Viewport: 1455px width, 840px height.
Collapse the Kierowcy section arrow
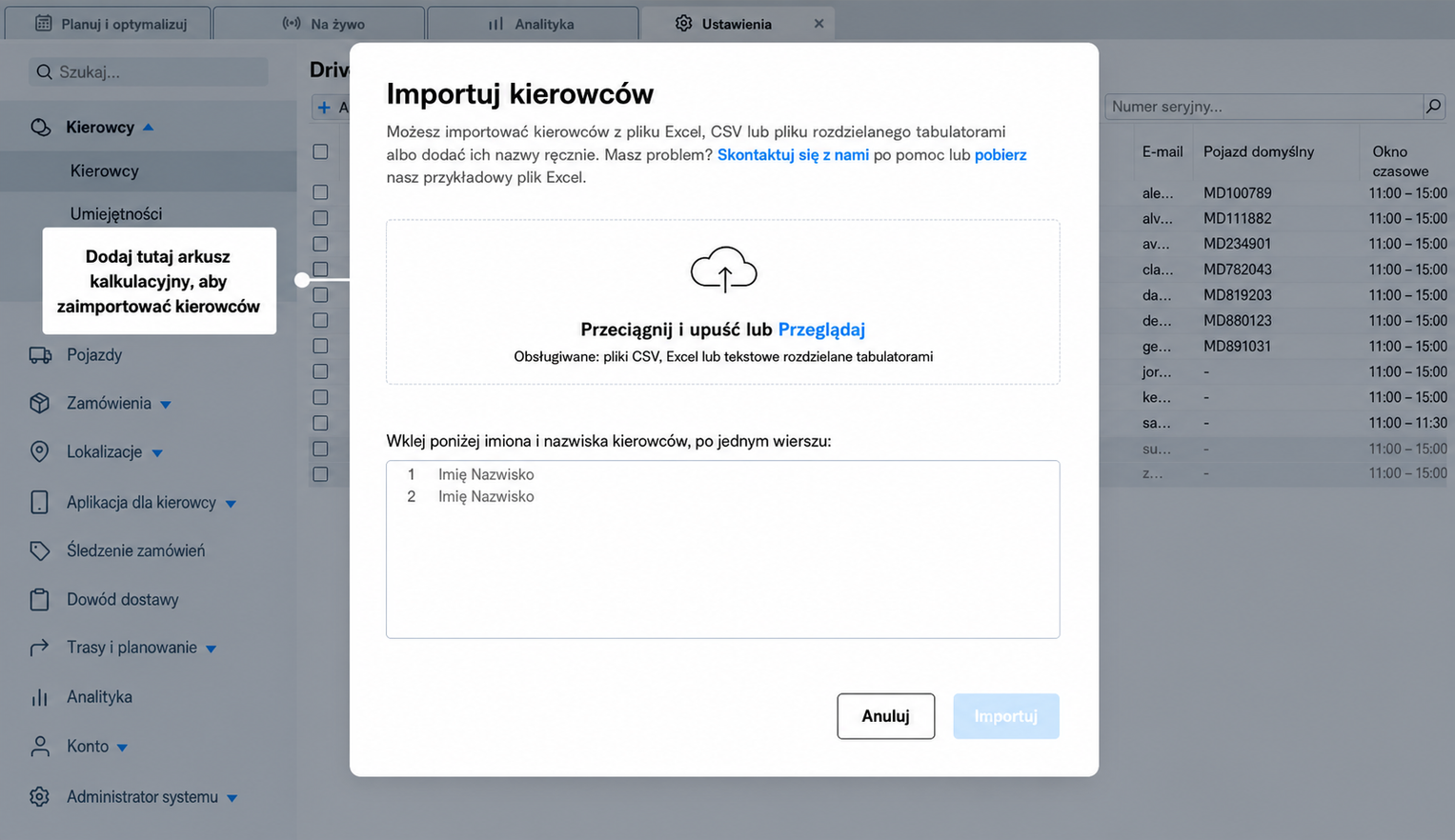coord(148,127)
